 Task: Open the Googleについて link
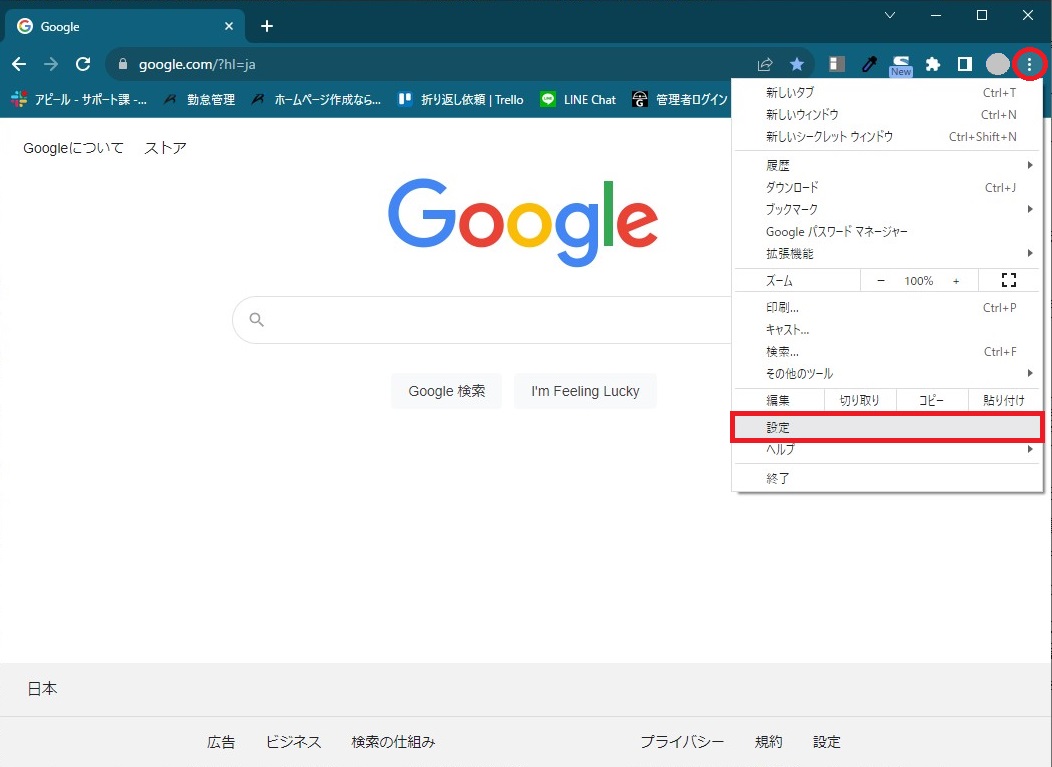point(73,148)
